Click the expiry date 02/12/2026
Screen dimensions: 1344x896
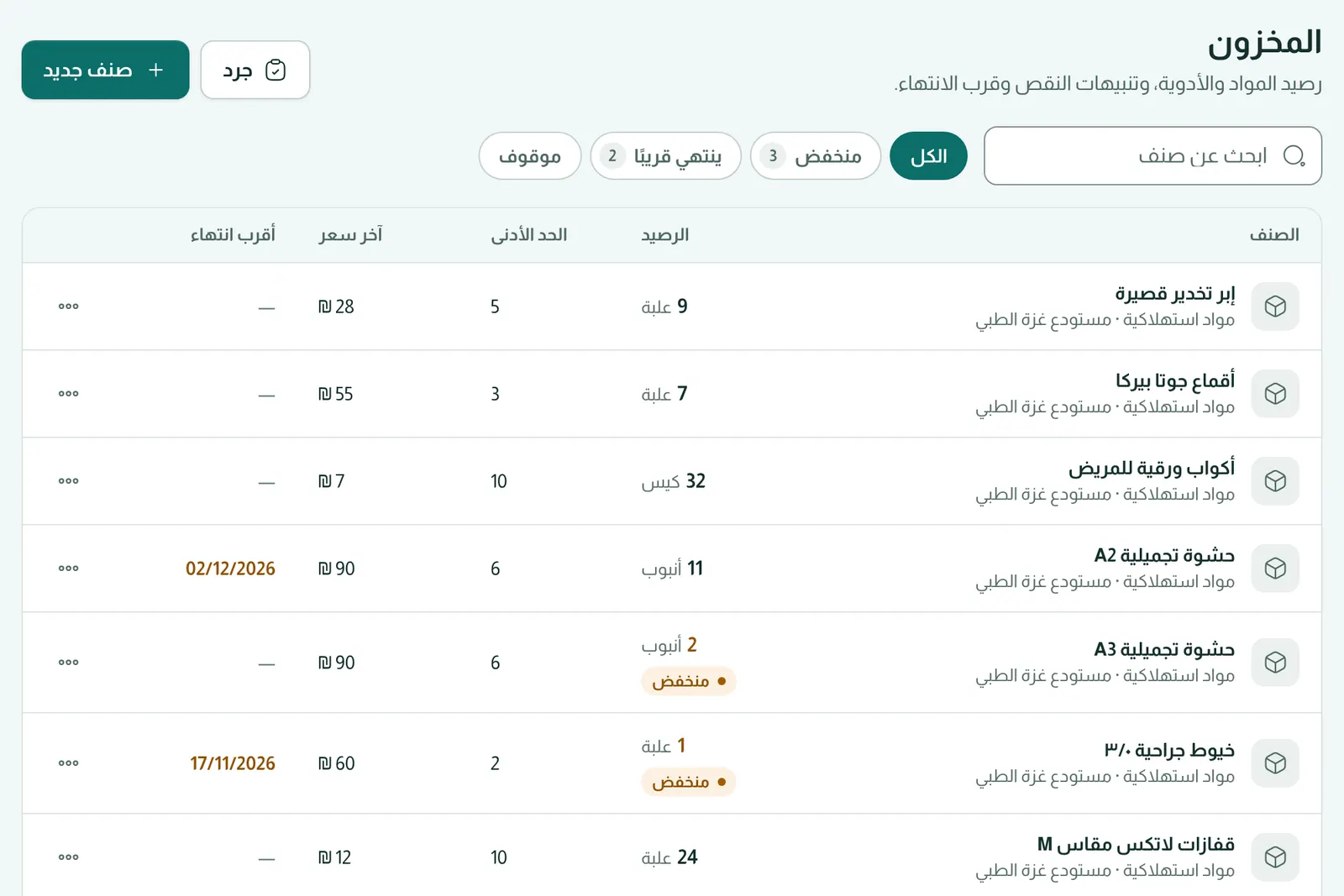pyautogui.click(x=230, y=569)
